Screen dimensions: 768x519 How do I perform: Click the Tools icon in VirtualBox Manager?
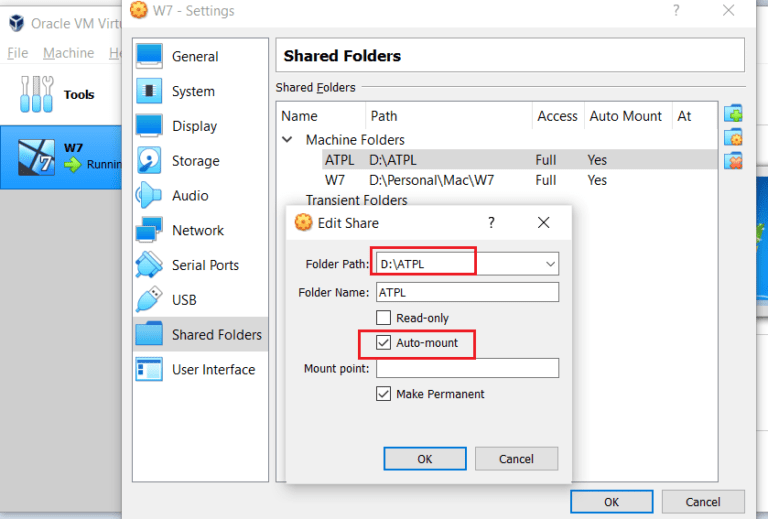coord(37,94)
